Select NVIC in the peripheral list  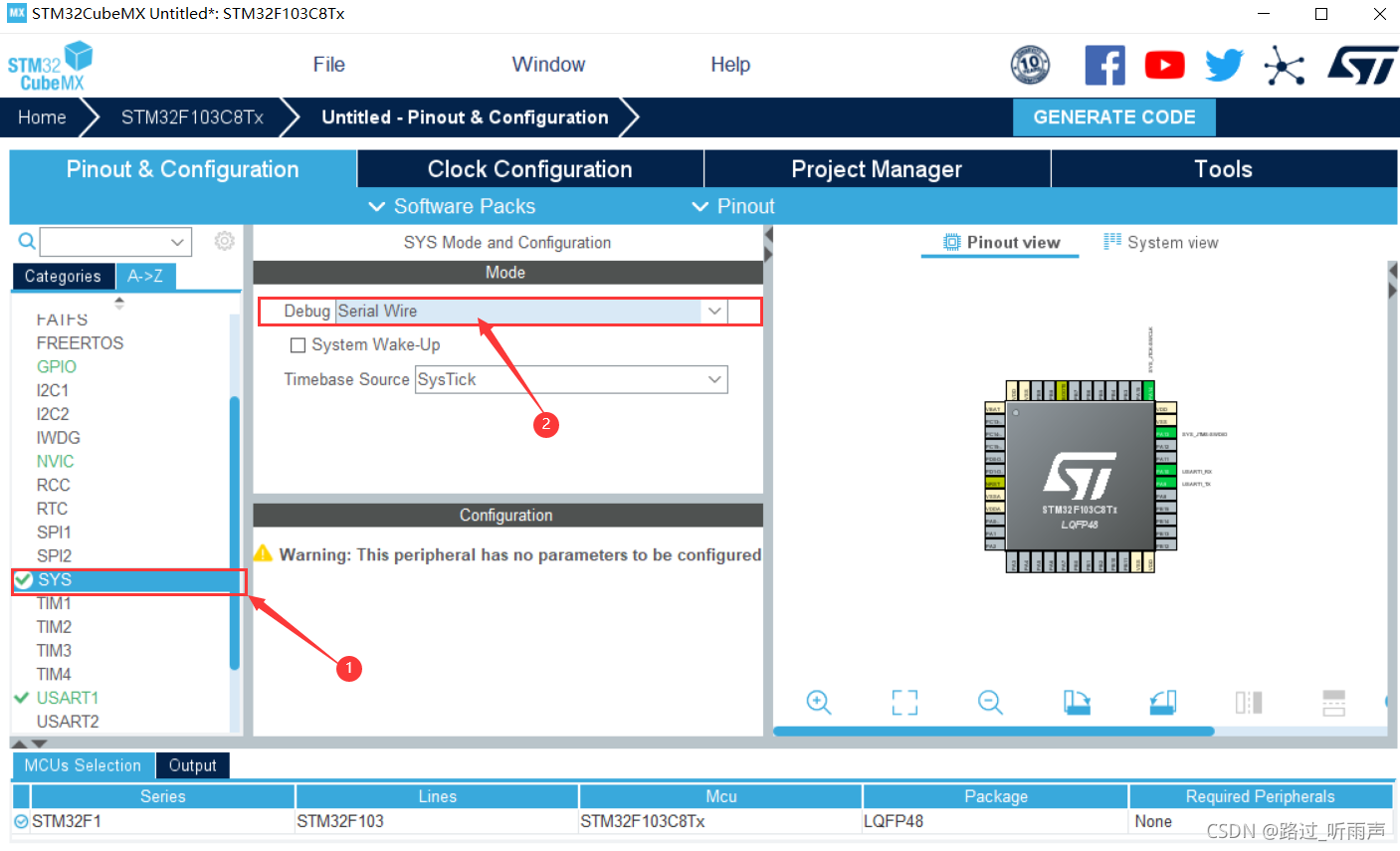coord(55,462)
